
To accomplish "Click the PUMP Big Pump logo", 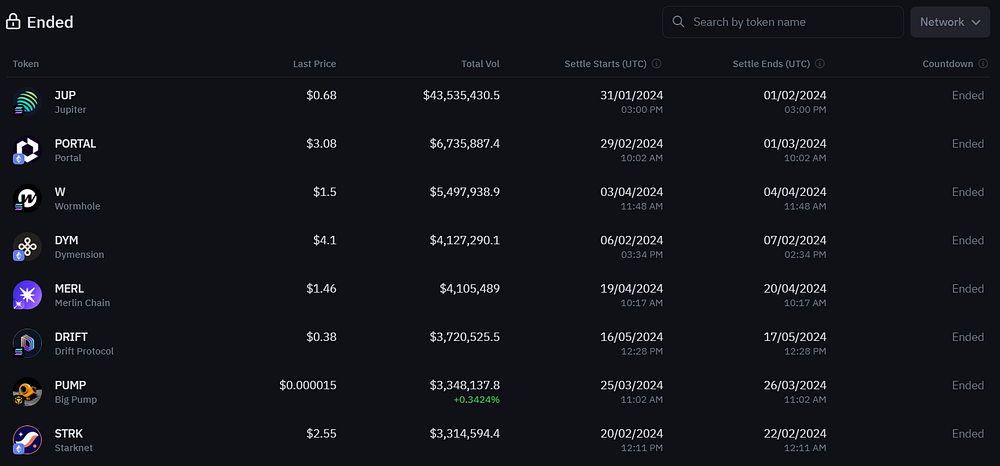I will 27,392.
